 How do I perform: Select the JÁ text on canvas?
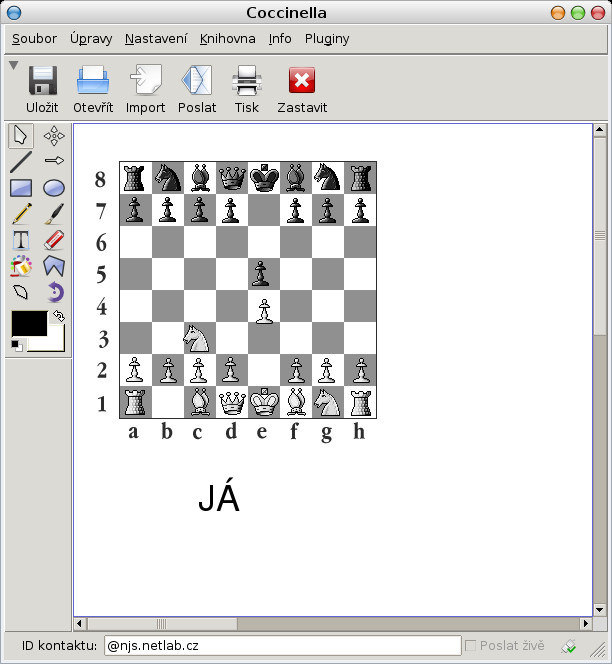[x=219, y=495]
